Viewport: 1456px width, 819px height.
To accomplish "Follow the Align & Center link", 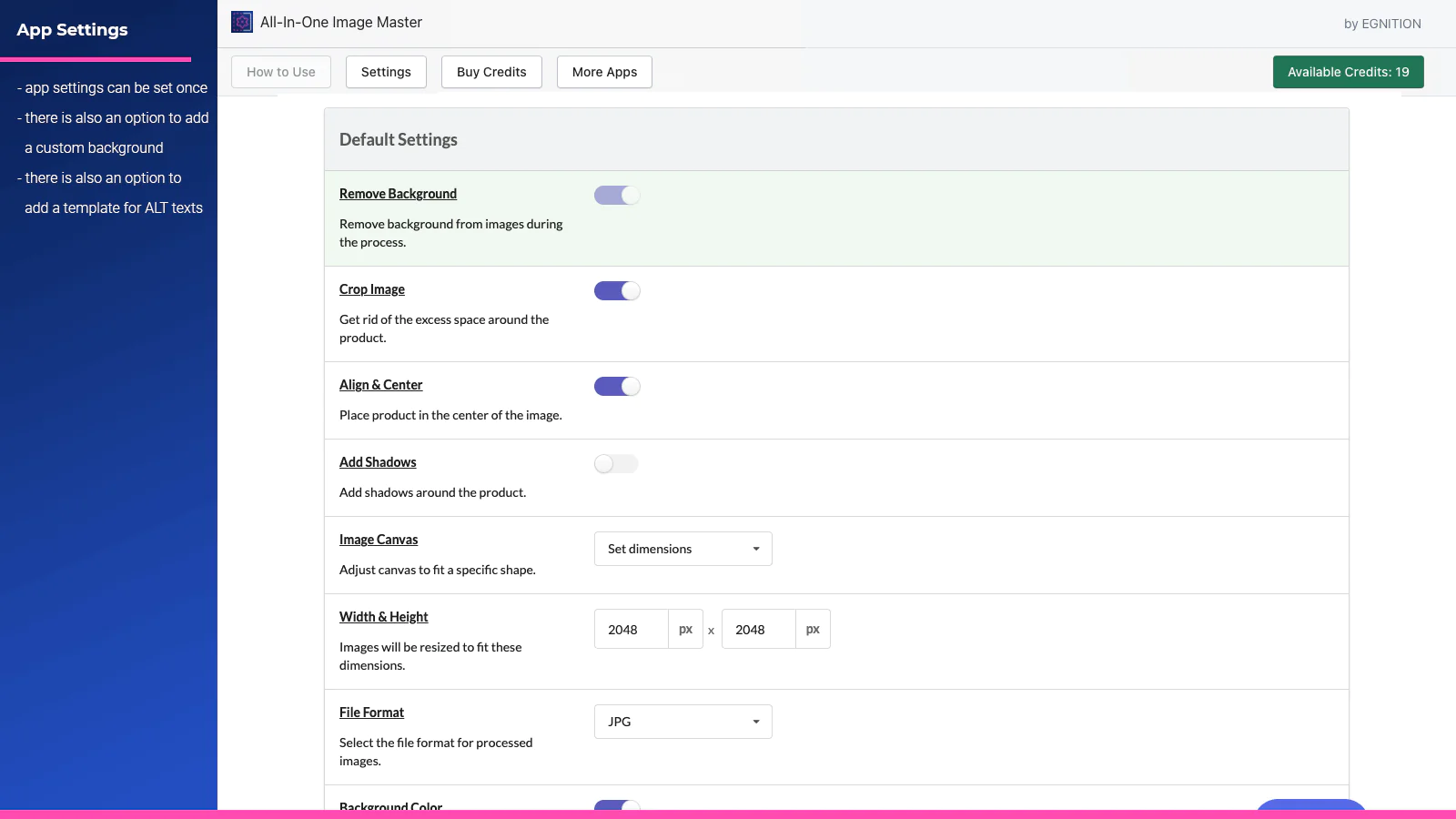I will pyautogui.click(x=380, y=385).
